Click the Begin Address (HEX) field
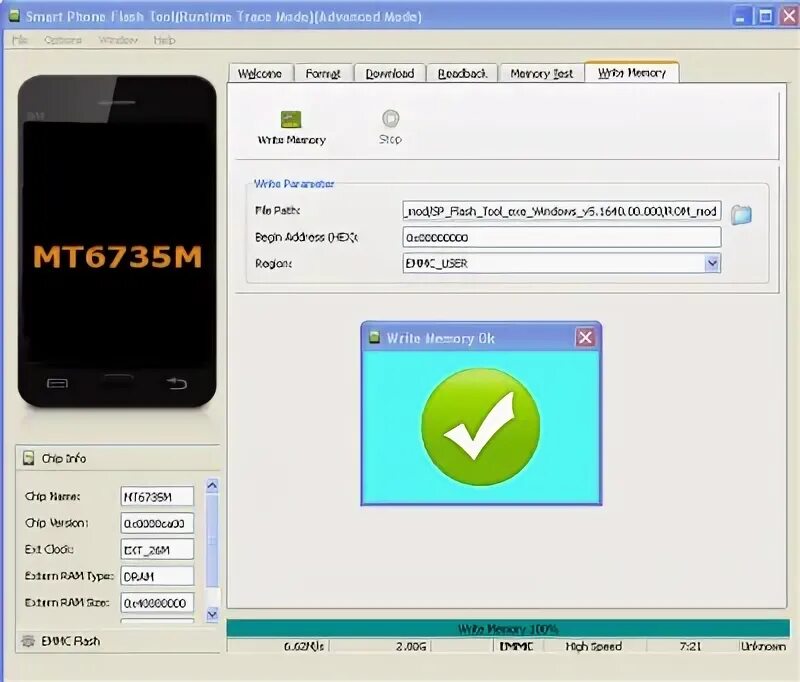Image resolution: width=800 pixels, height=682 pixels. coord(561,237)
